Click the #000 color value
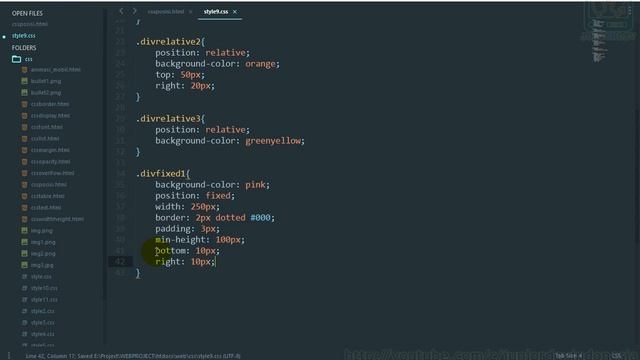The width and height of the screenshot is (640, 360). 260,218
